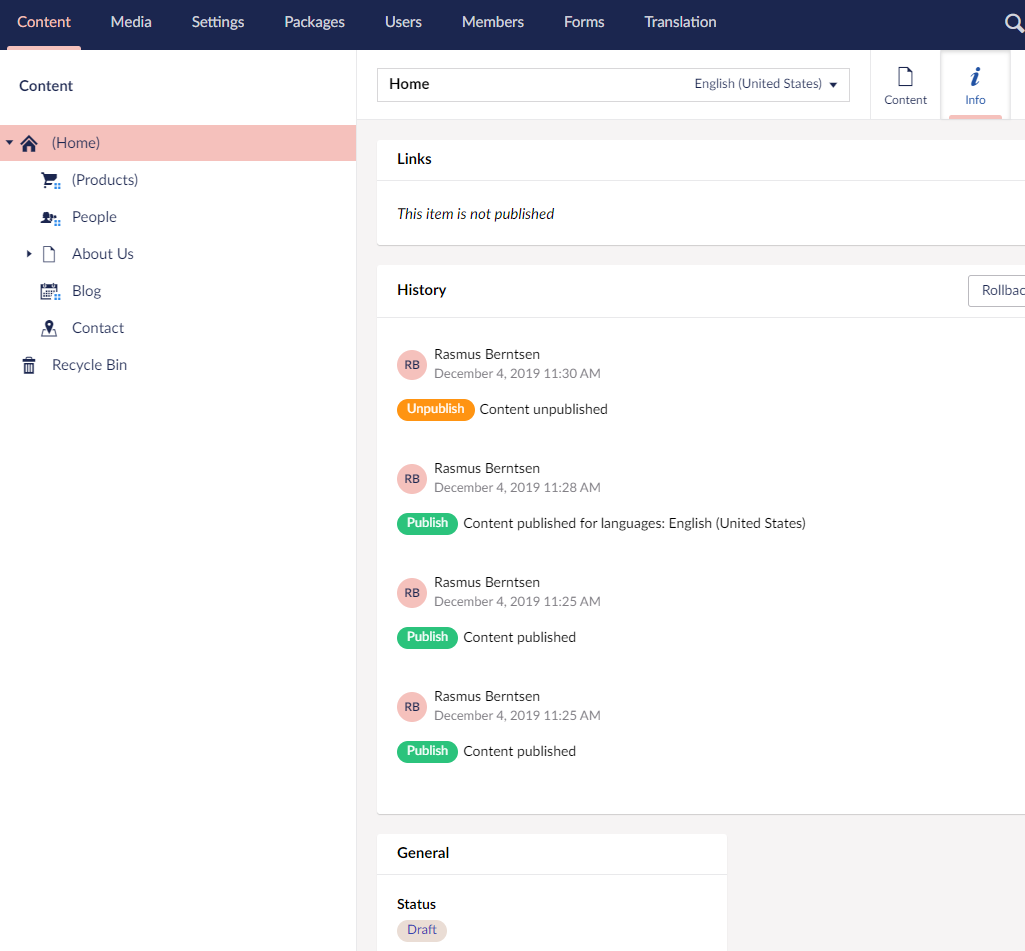Click the Links section heading
This screenshot has height=951, width=1025.
point(414,159)
